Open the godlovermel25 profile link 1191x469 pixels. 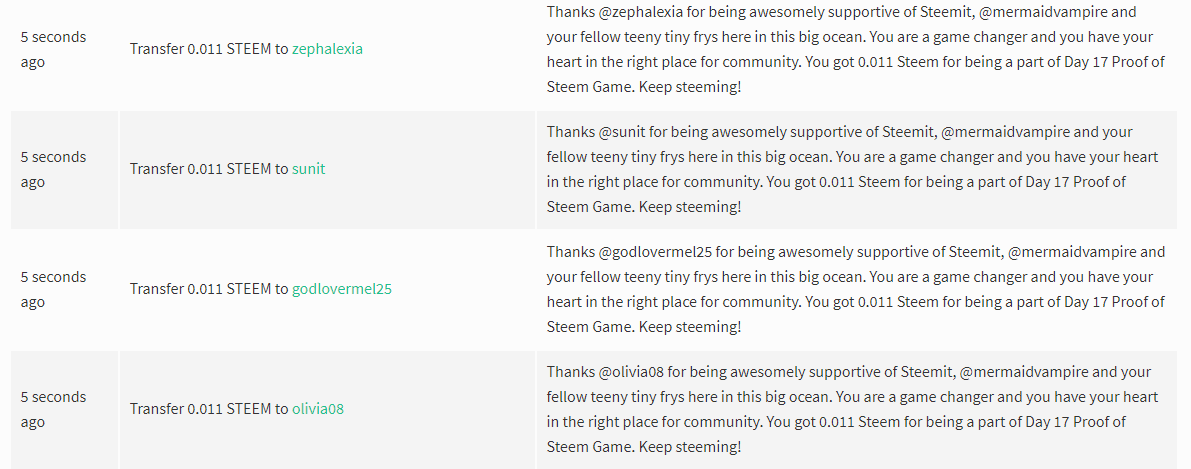pos(342,289)
